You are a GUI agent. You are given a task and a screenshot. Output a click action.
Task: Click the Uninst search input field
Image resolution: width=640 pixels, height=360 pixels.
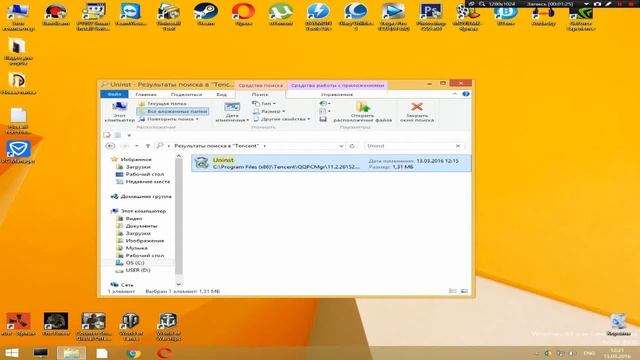(409, 146)
